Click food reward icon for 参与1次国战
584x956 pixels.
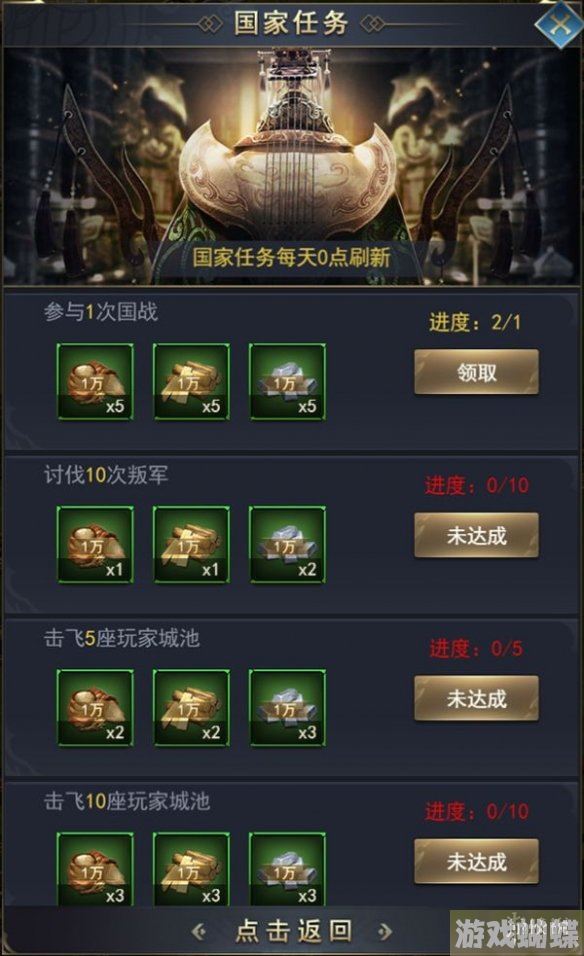pos(95,382)
